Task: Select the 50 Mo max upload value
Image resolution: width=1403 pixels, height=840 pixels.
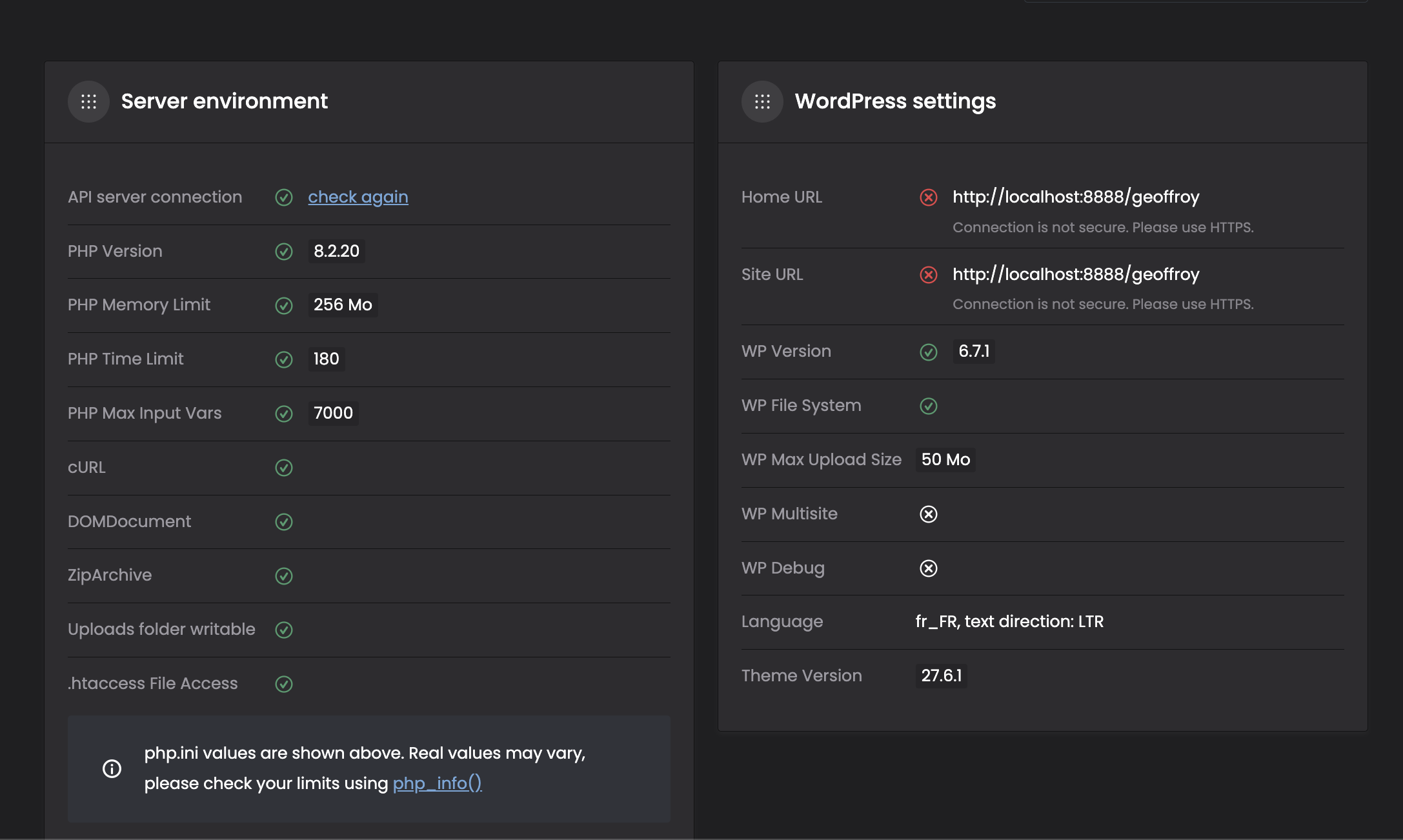Action: [945, 459]
